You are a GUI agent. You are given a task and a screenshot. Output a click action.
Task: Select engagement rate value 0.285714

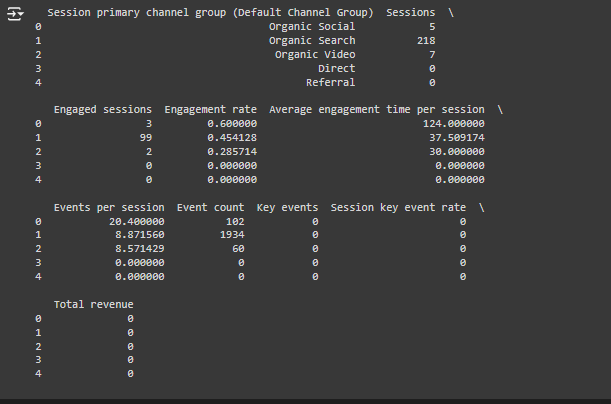232,152
